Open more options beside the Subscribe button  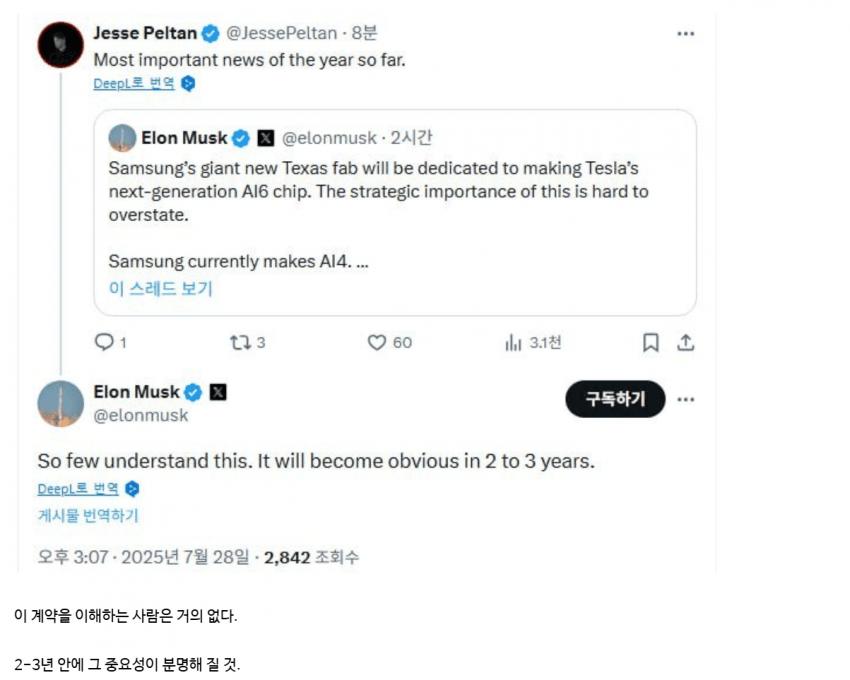686,399
